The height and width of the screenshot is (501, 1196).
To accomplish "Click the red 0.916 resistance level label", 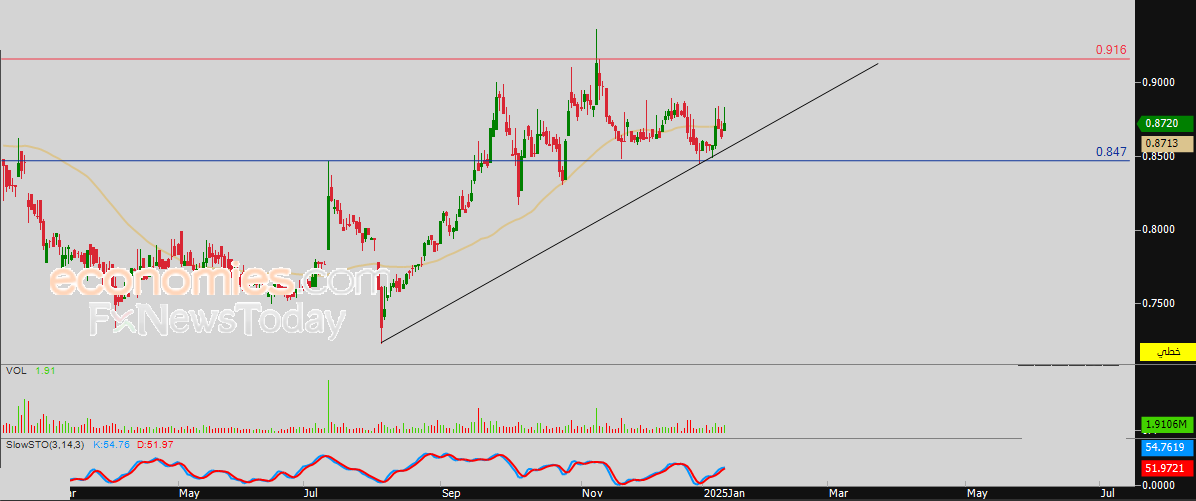I will (x=1111, y=50).
